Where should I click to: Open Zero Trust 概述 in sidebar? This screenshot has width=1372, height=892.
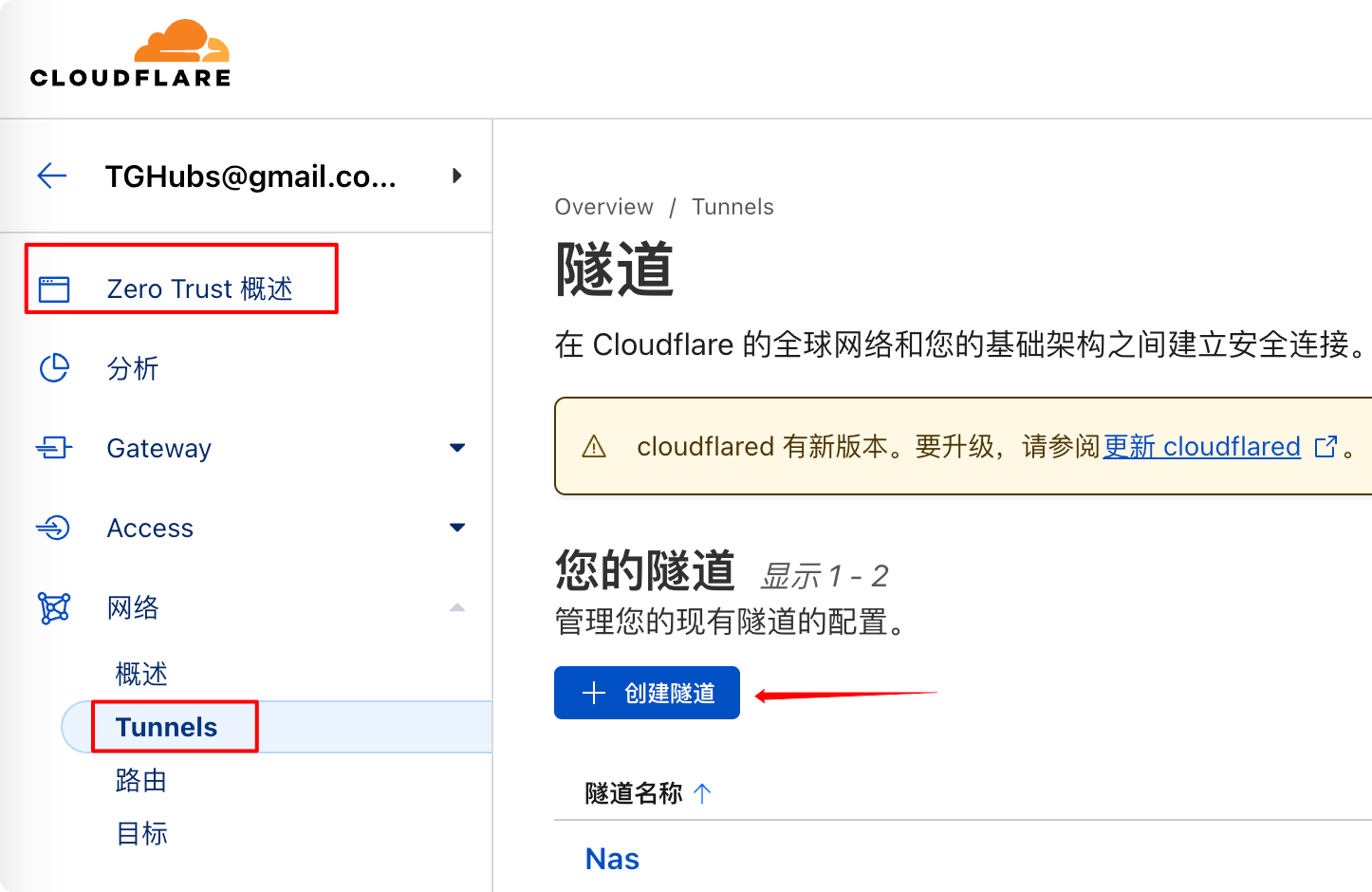point(199,288)
